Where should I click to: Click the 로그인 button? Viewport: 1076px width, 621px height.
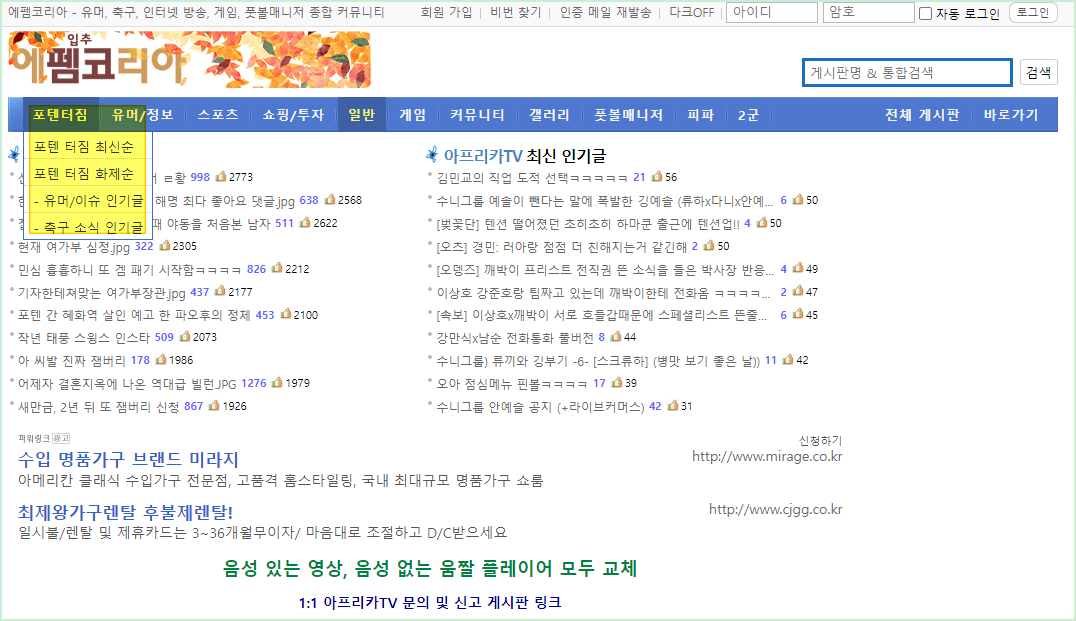(x=1033, y=12)
